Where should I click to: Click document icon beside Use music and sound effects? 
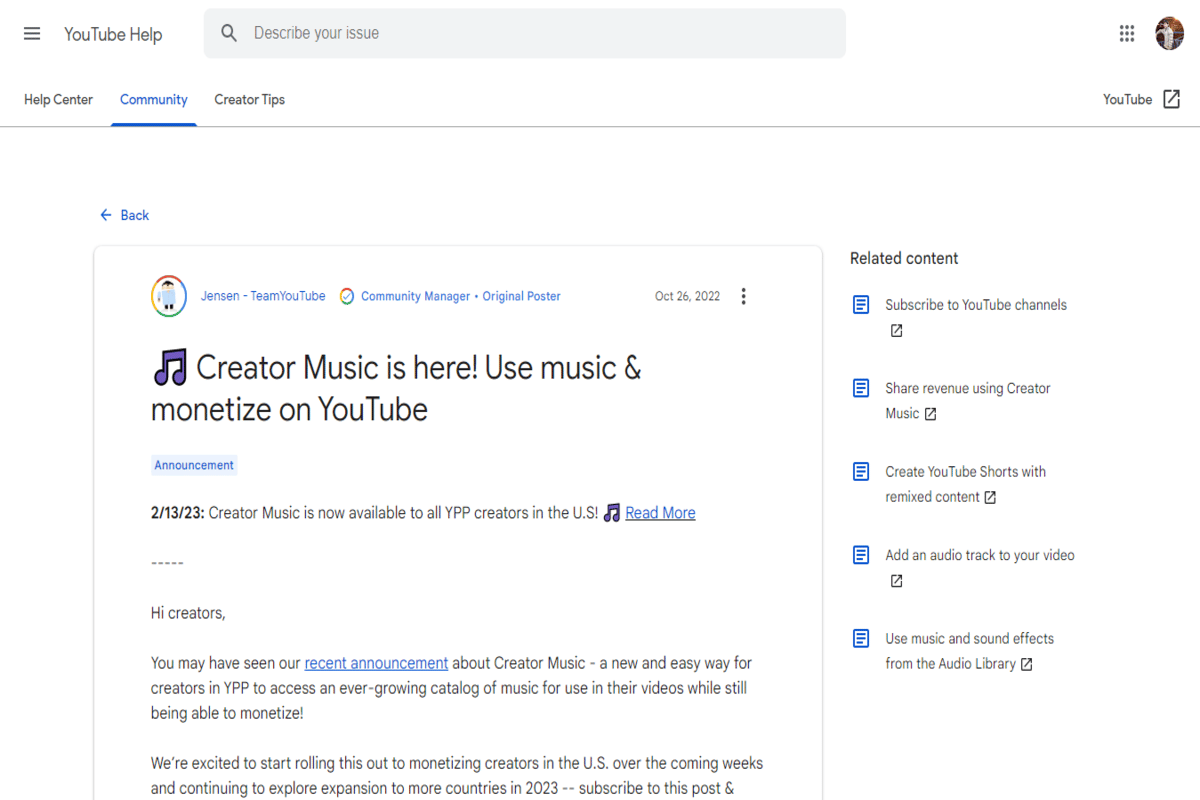coord(861,638)
